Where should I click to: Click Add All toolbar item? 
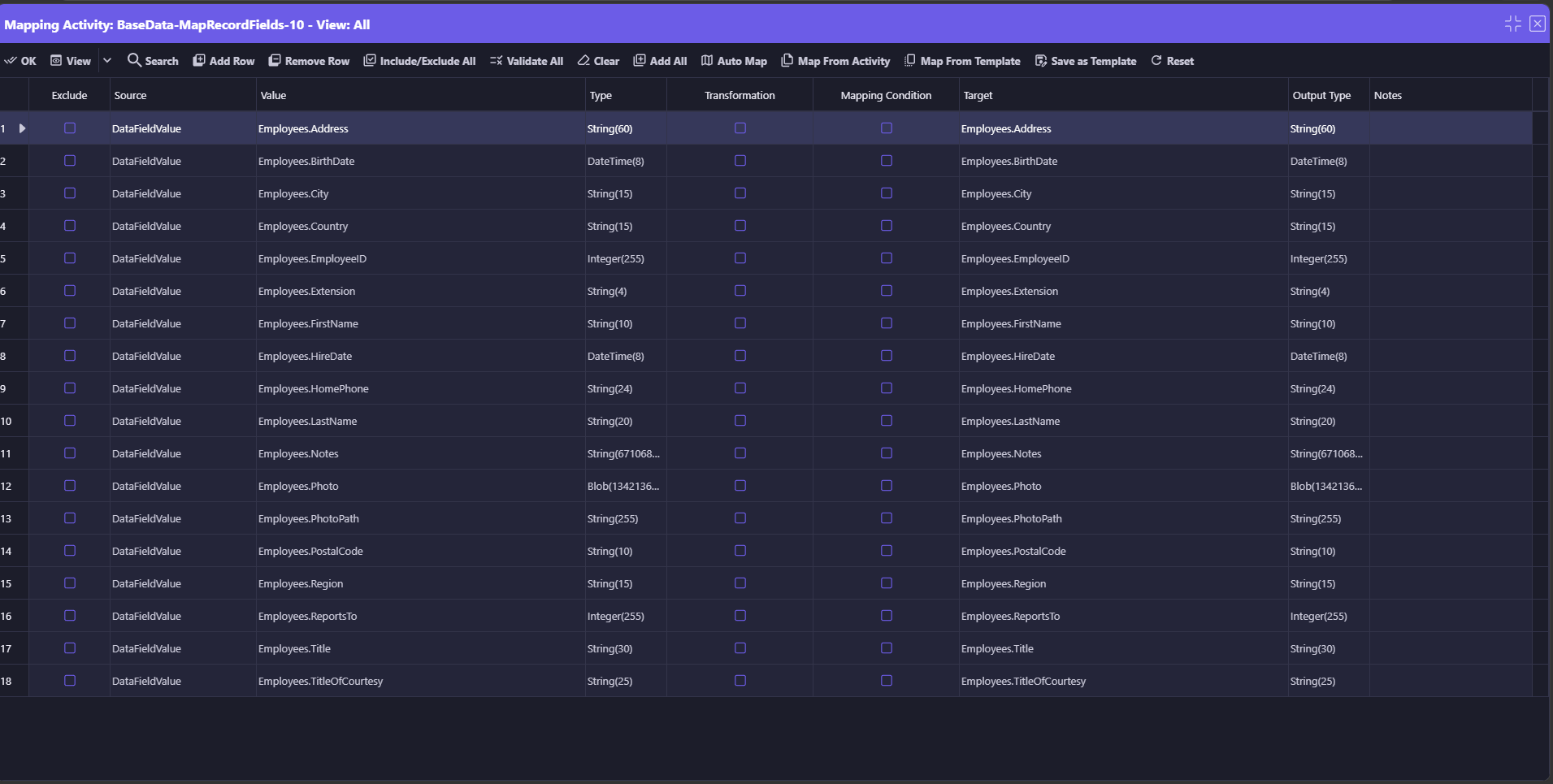660,61
